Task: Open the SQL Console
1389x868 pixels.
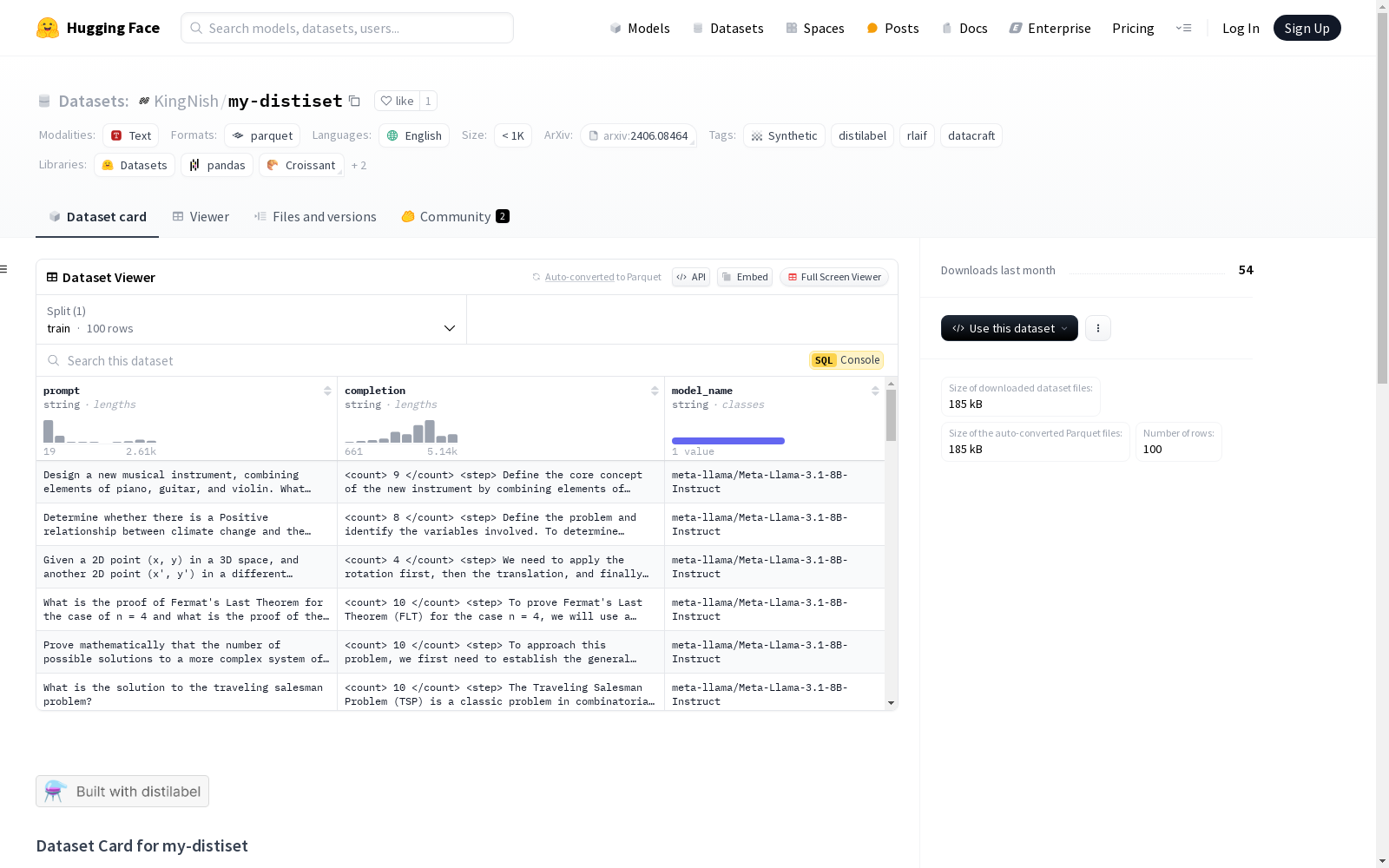Action: tap(846, 360)
